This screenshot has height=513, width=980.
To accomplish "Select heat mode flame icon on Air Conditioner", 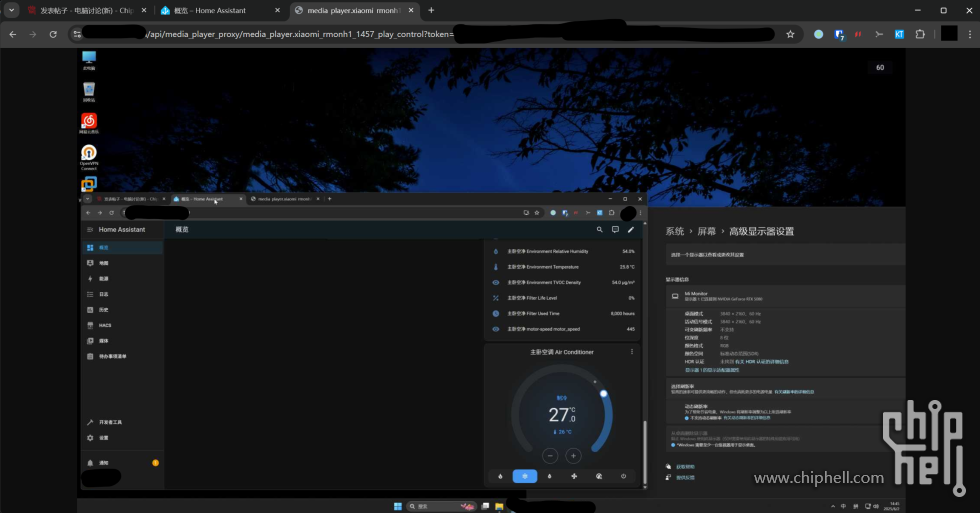I will [500, 476].
